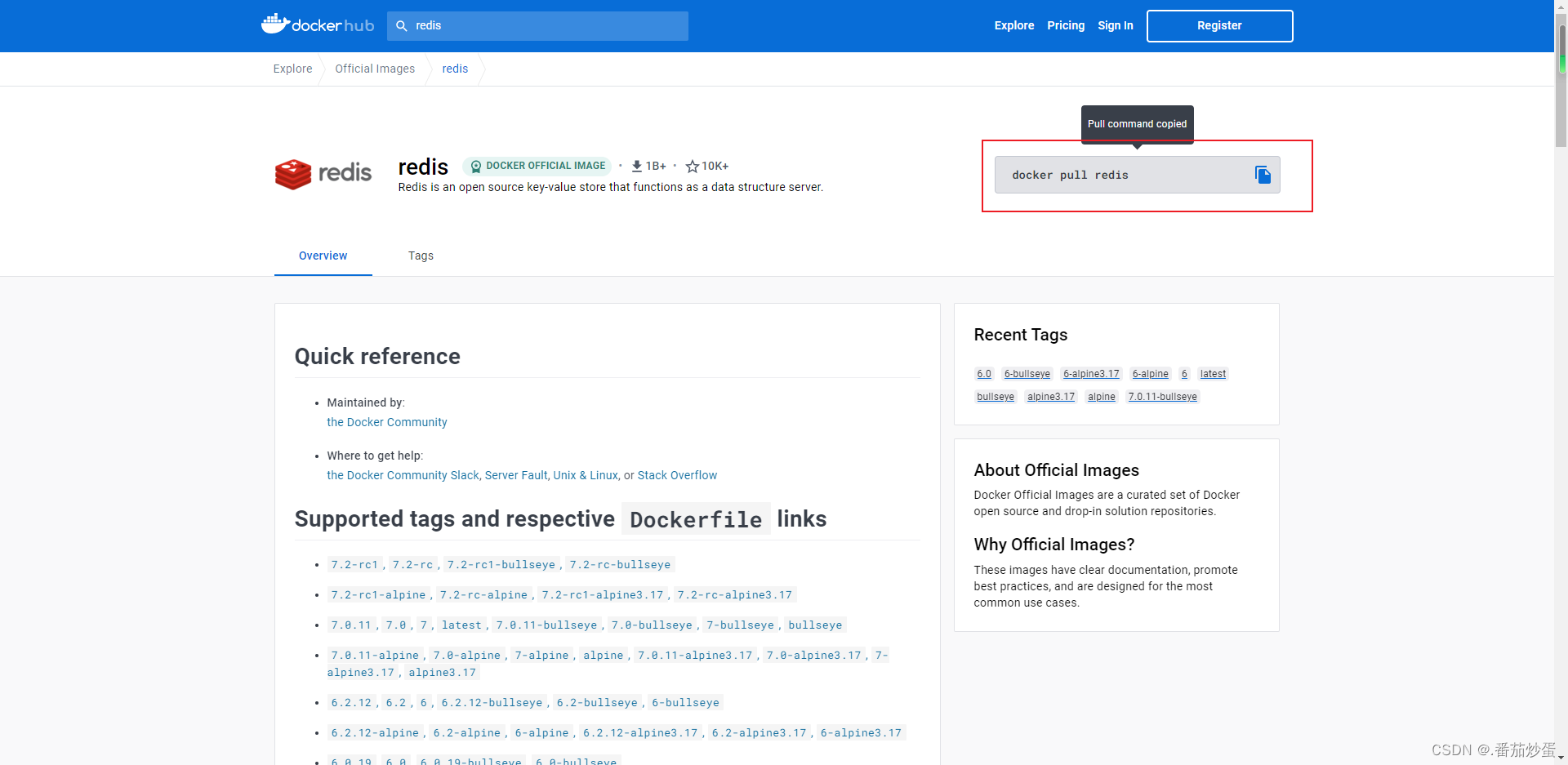Select recent tag 6-bullseye
Image resolution: width=1568 pixels, height=765 pixels.
1027,374
